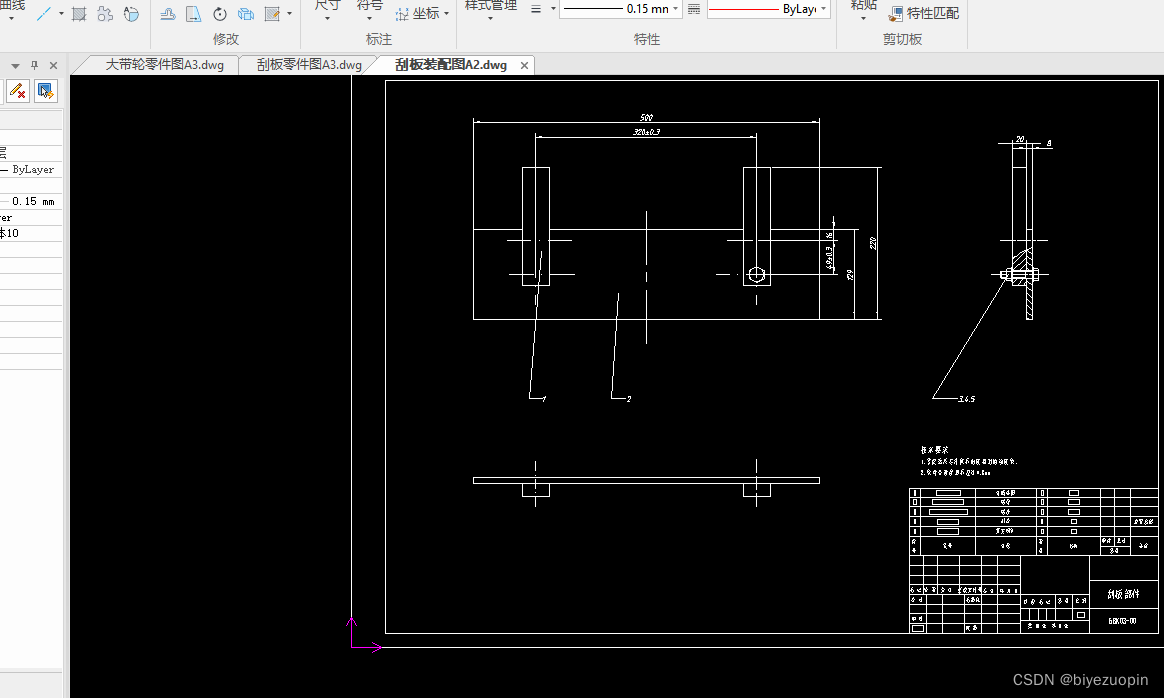Click the 特性 ribbon group label

[647, 39]
